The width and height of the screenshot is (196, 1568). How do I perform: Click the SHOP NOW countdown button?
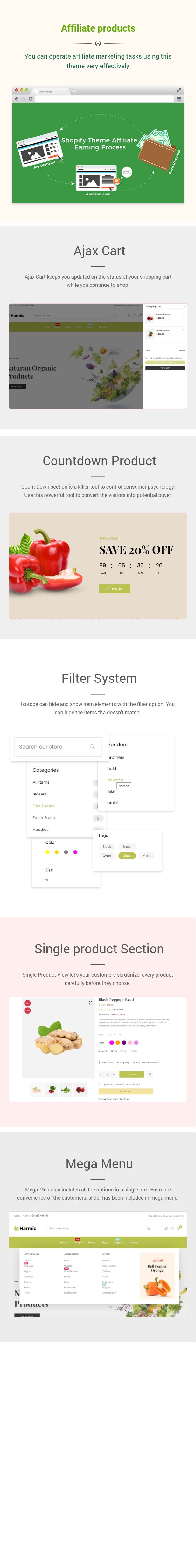pyautogui.click(x=115, y=589)
